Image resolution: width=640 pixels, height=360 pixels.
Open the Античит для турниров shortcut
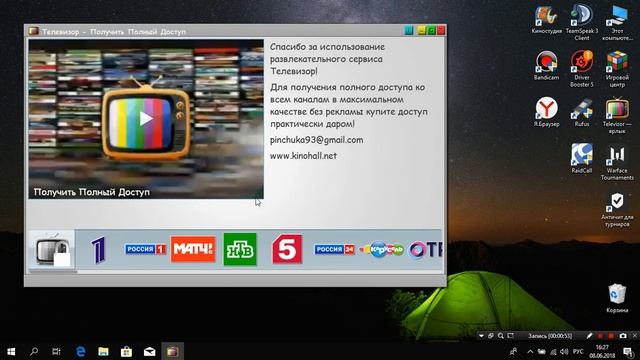coord(617,210)
